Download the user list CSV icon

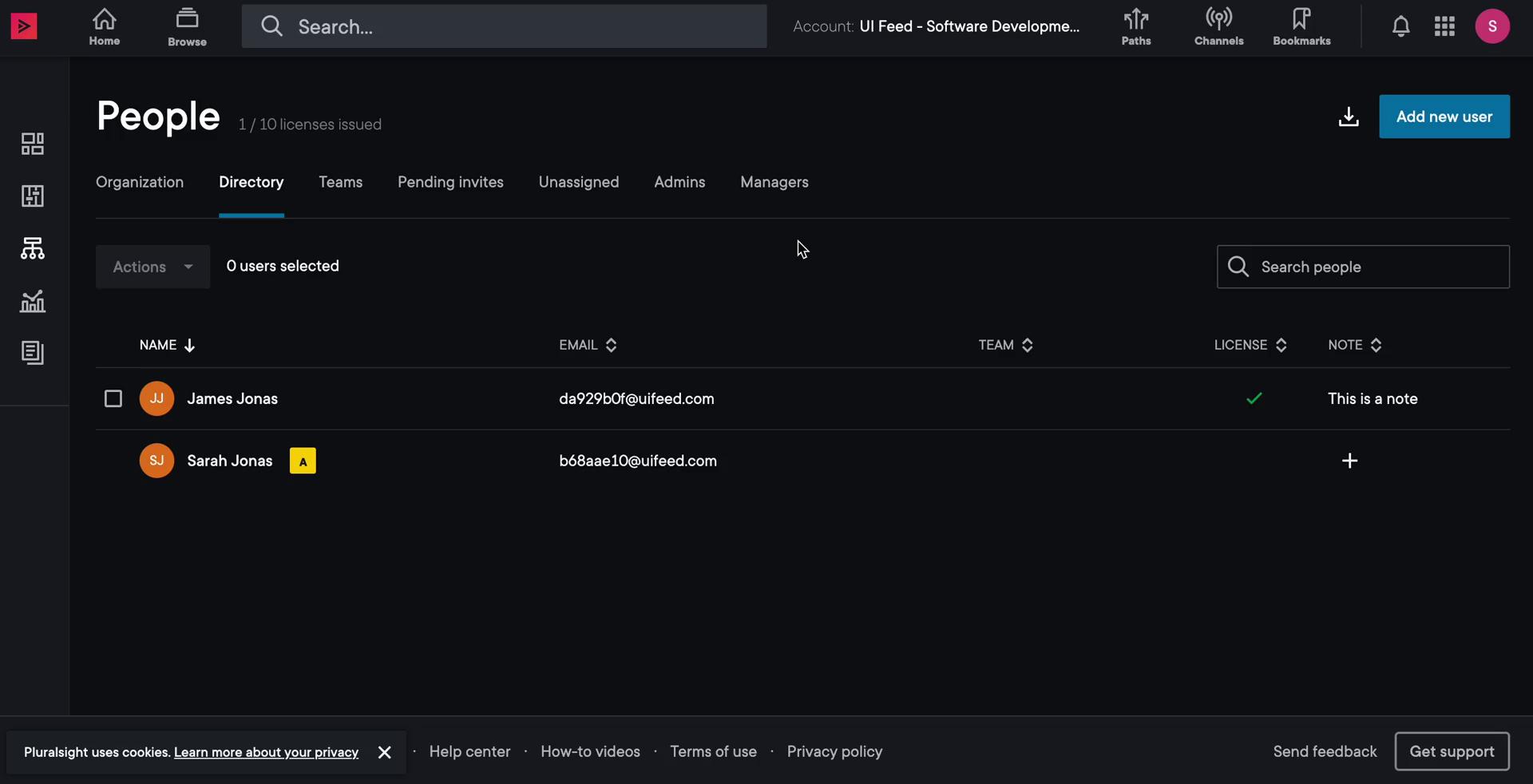(1349, 117)
